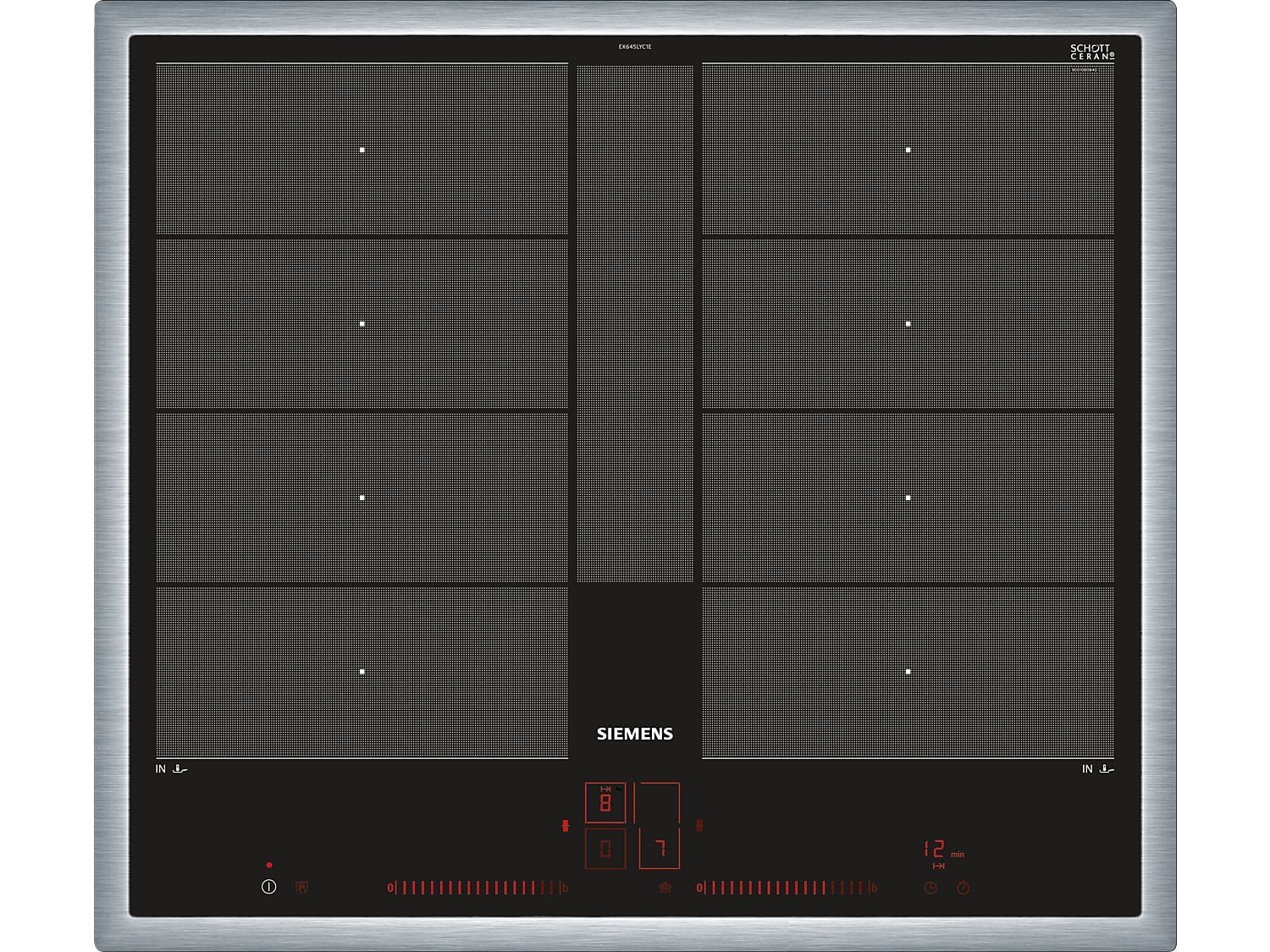Tap boost 'b' on right power slider
The width and height of the screenshot is (1270, 952).
coord(875,888)
